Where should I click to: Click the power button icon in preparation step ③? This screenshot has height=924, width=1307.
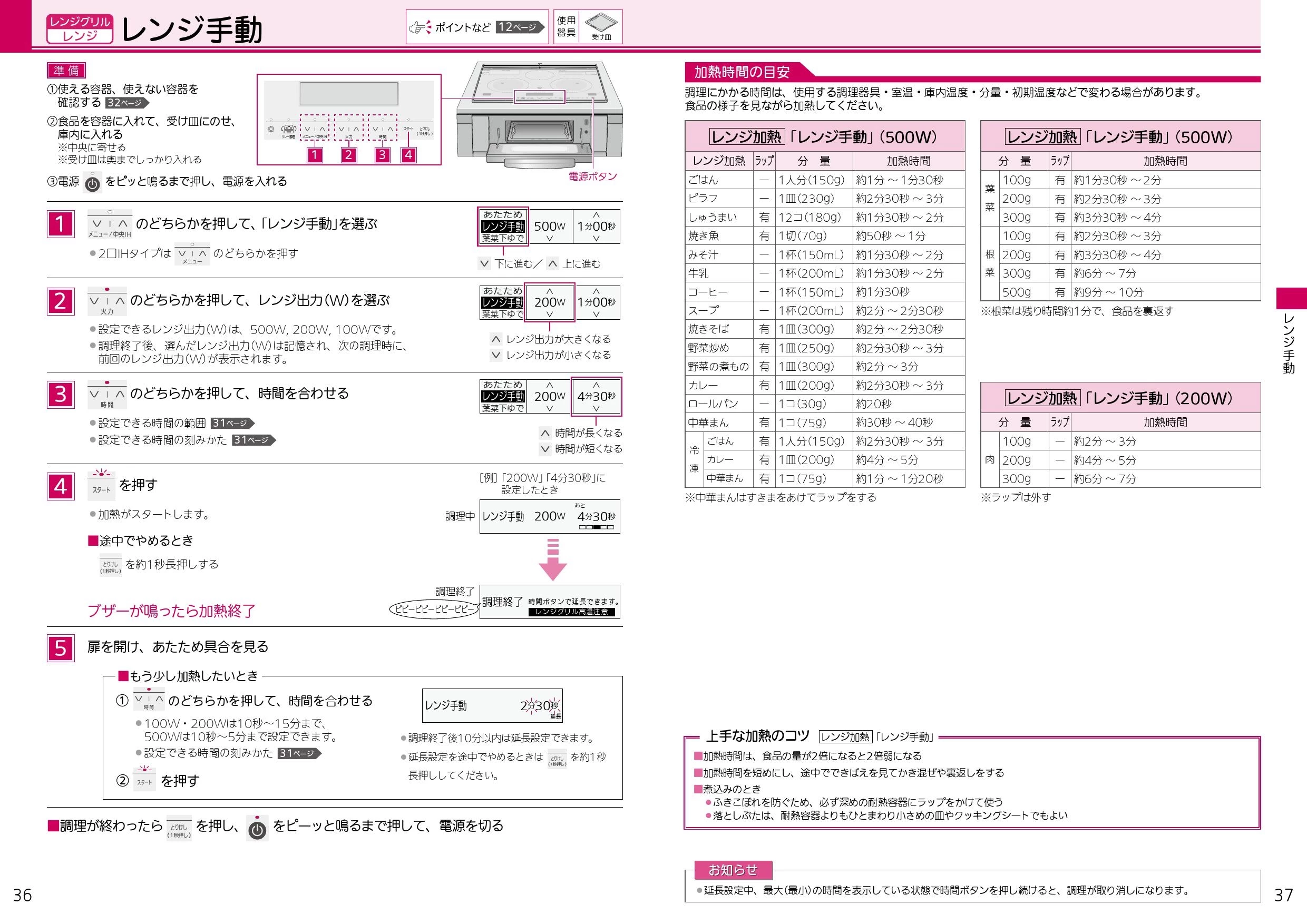coord(92,183)
